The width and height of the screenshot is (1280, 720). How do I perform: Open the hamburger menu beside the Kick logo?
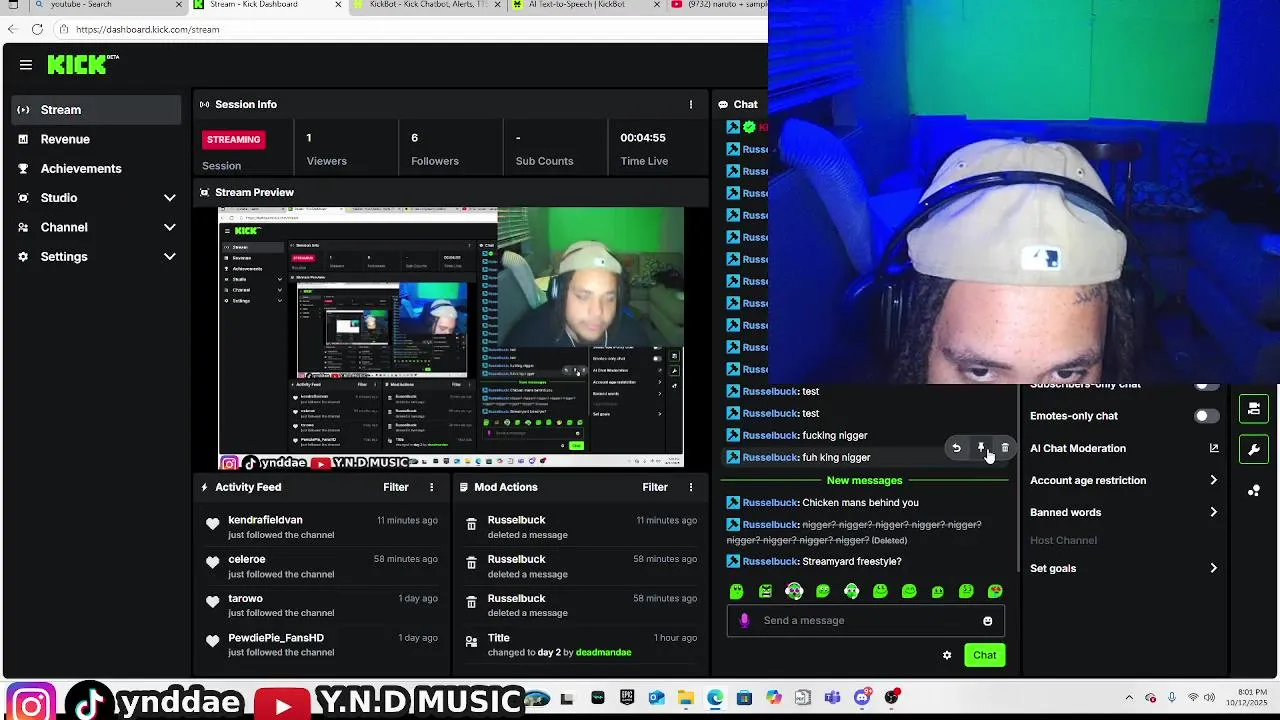(26, 65)
